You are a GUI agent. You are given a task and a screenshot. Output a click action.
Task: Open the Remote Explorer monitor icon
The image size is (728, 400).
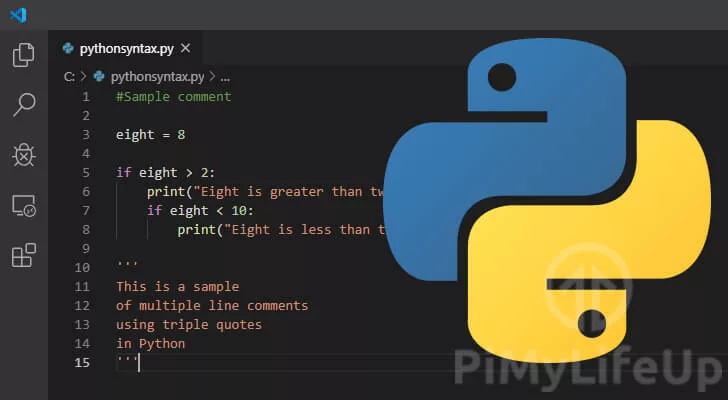click(x=23, y=205)
